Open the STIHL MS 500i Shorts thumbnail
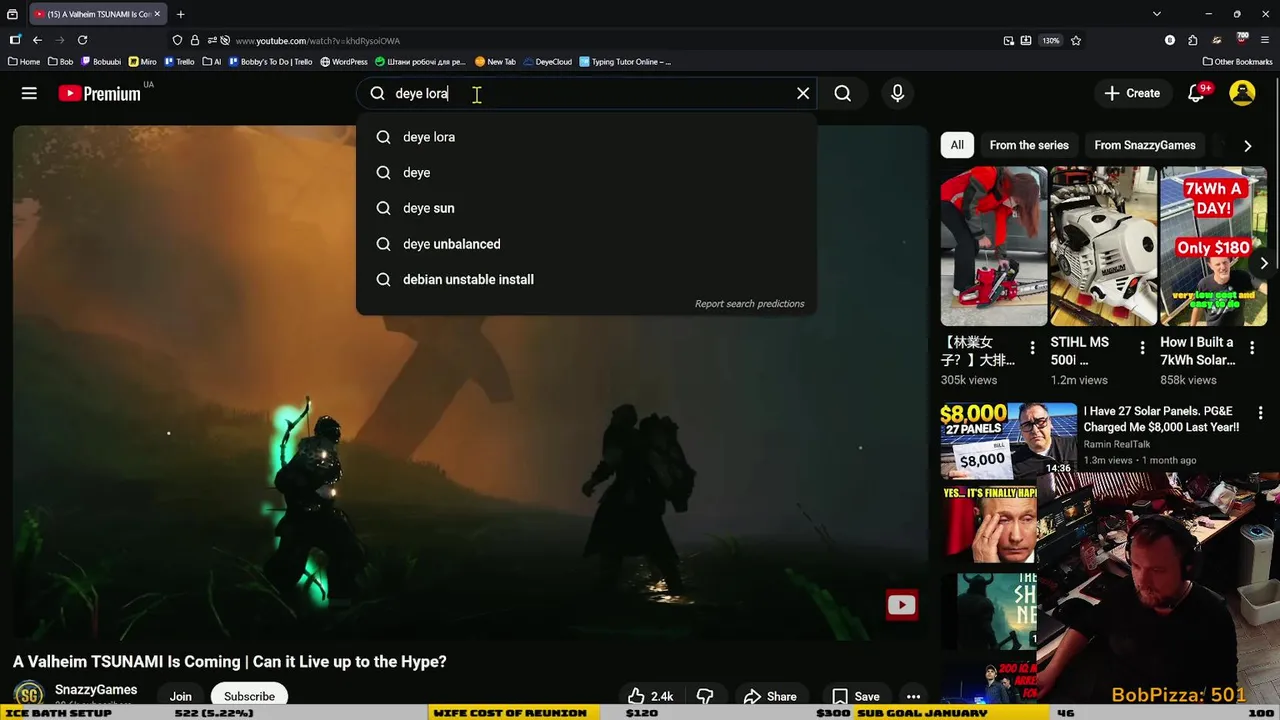 pyautogui.click(x=1103, y=246)
